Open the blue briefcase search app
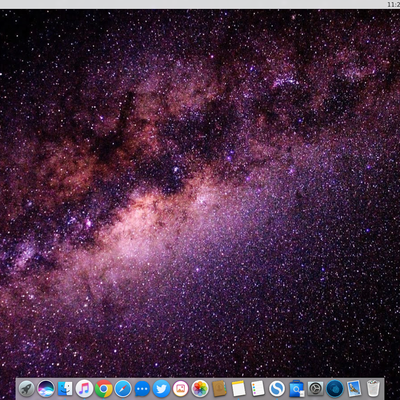 pyautogui.click(x=296, y=388)
